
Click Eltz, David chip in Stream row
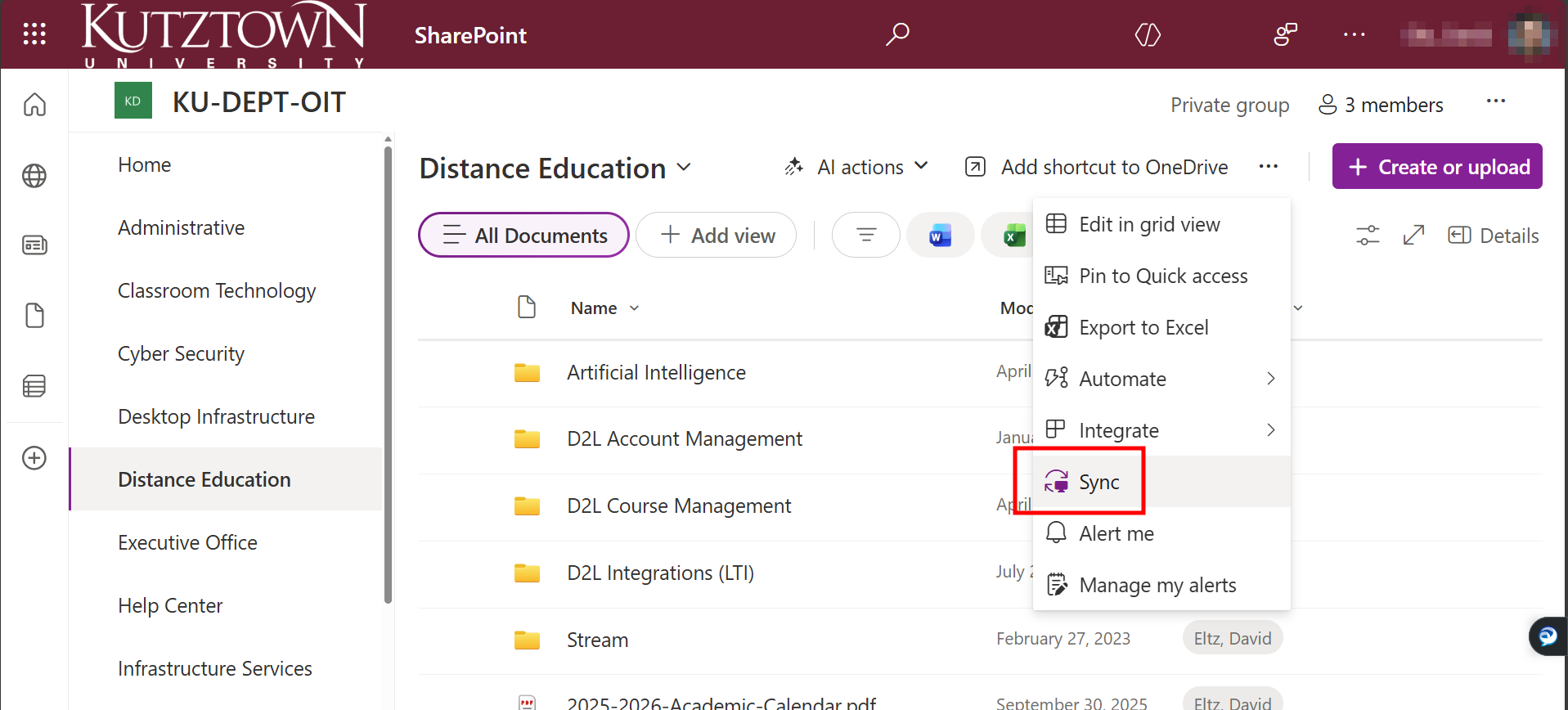pos(1233,639)
